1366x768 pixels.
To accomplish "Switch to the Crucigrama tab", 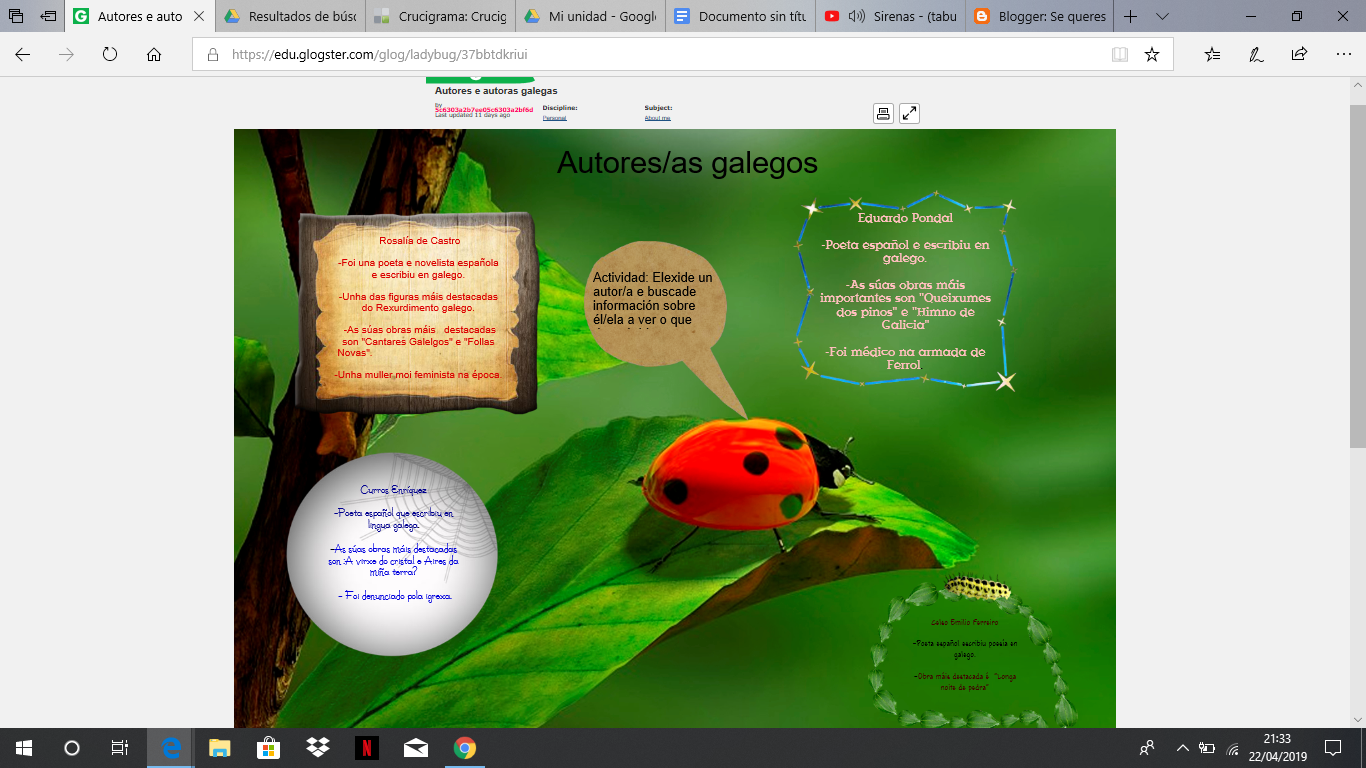I will 440,16.
